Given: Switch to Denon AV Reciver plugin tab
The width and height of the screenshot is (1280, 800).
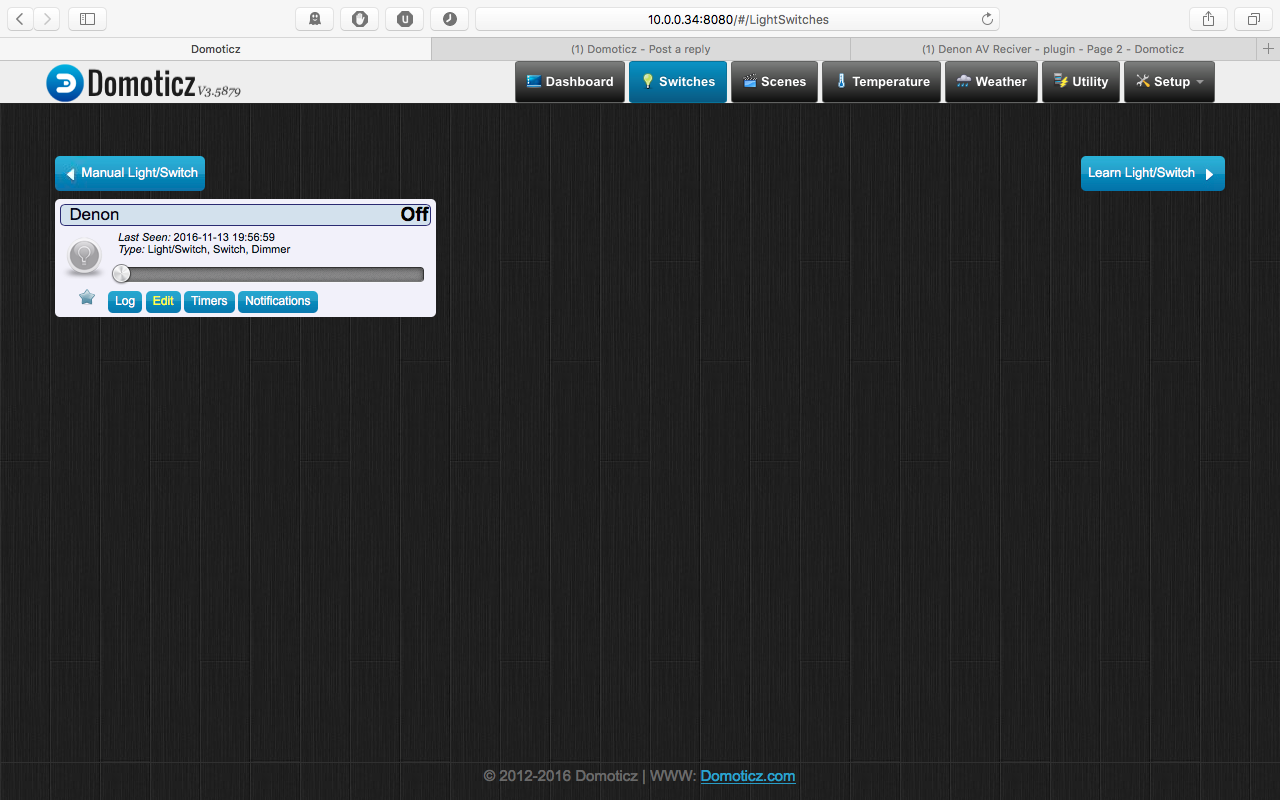Looking at the screenshot, I should pos(1053,49).
